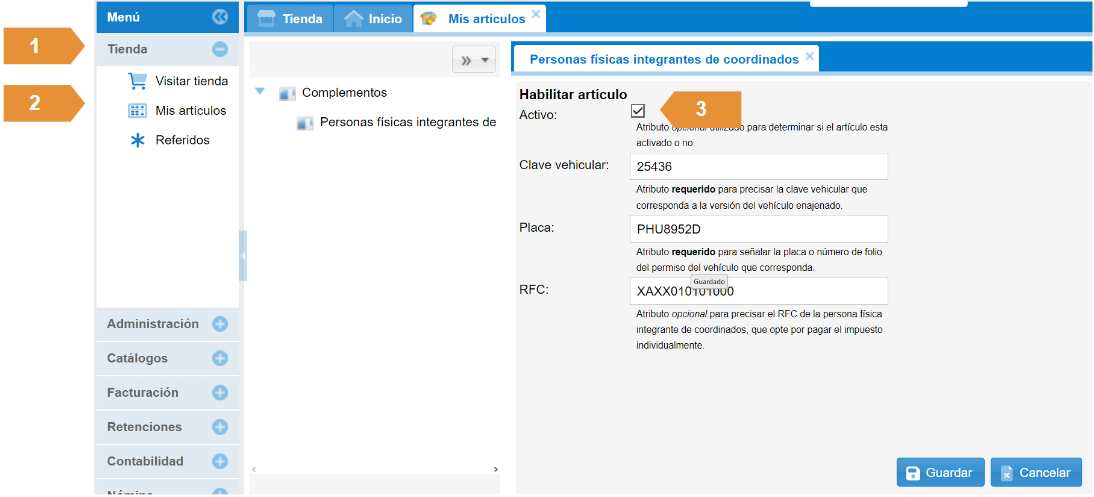Click the Visitar tienda shopping cart icon

(x=138, y=81)
